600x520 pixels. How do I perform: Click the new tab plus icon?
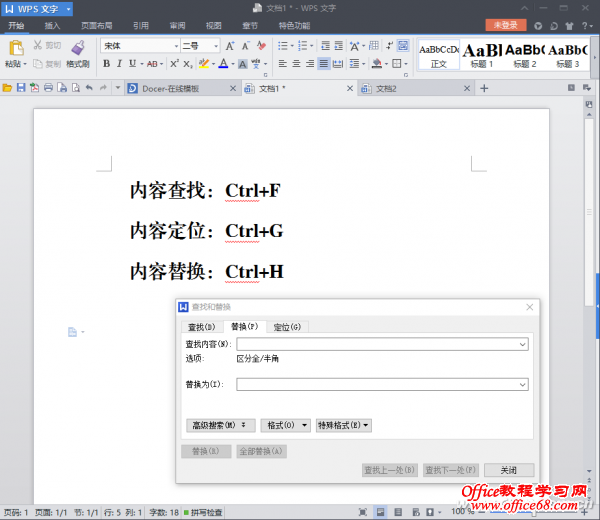(485, 88)
